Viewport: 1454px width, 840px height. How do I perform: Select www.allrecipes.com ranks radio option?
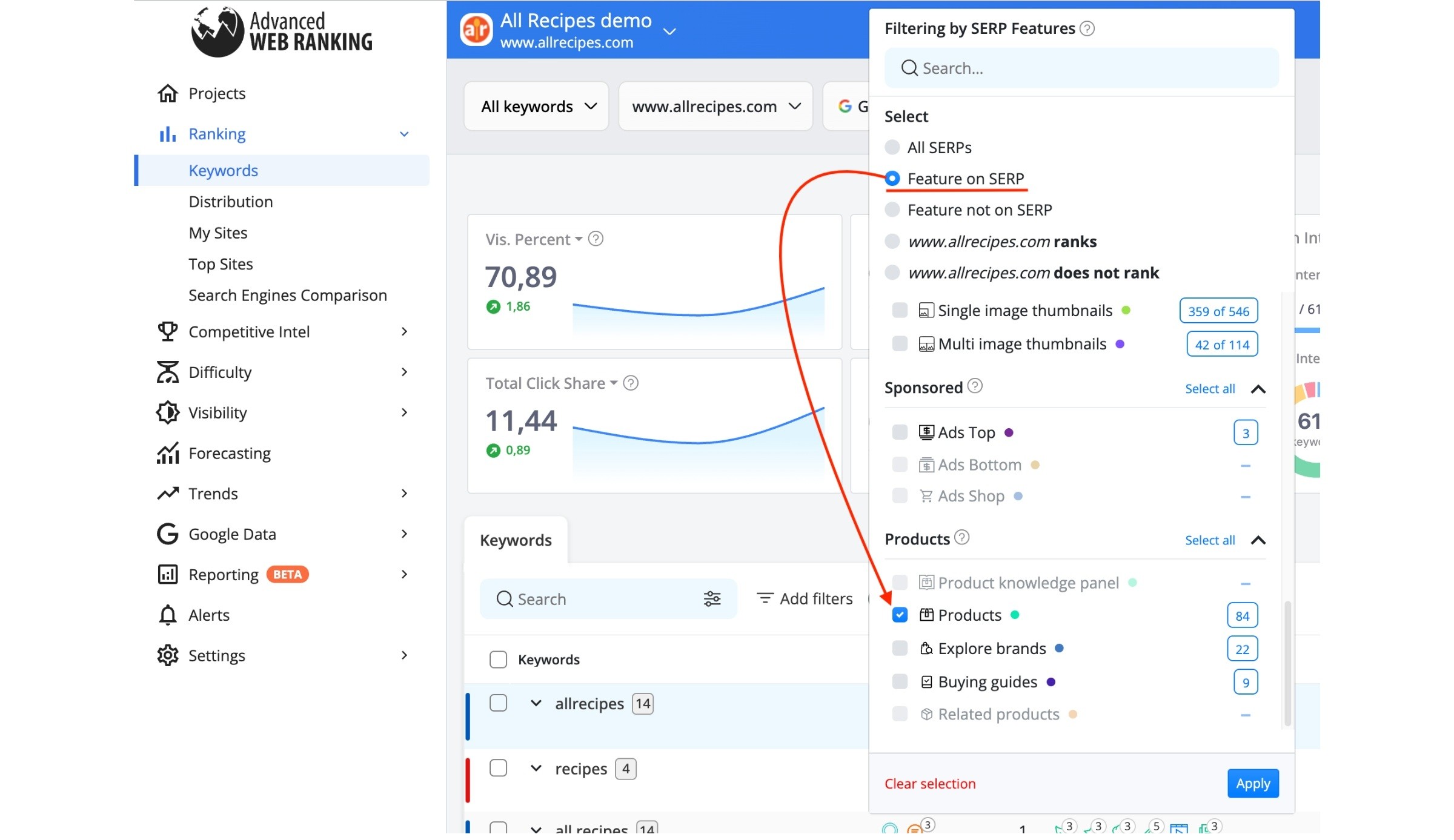(892, 242)
